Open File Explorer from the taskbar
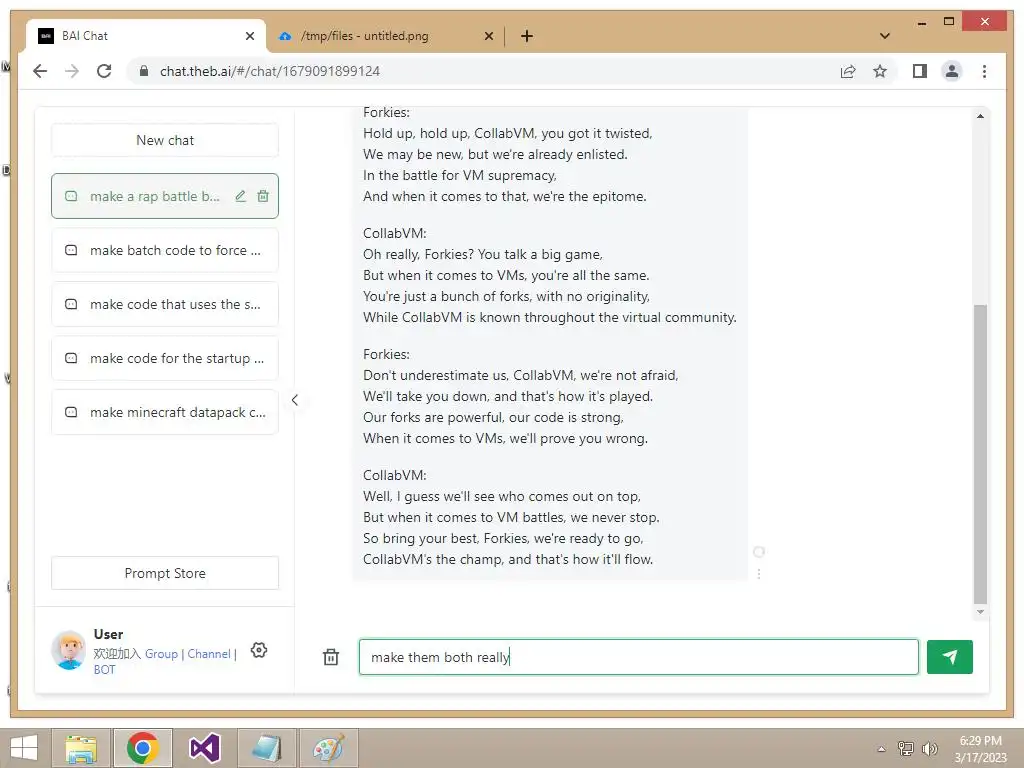This screenshot has width=1024, height=768. [82, 748]
